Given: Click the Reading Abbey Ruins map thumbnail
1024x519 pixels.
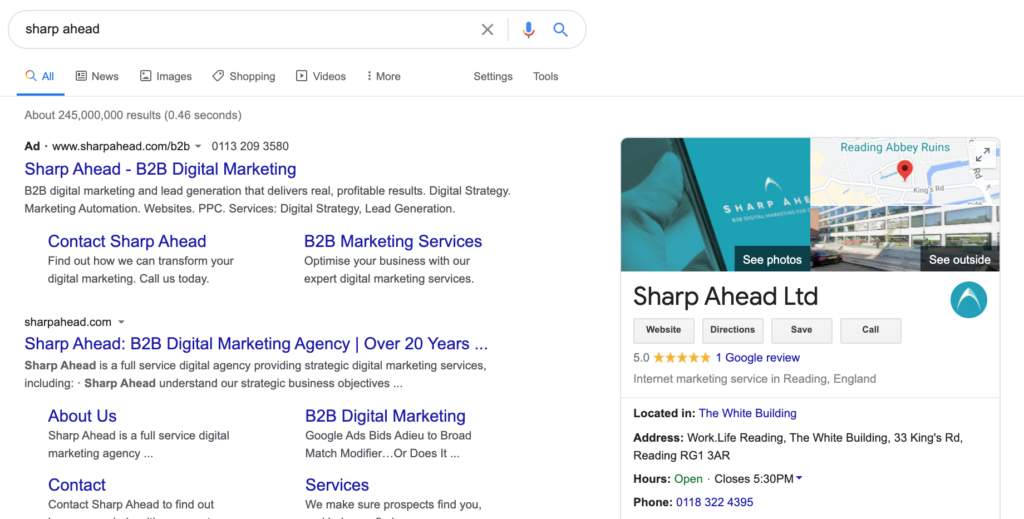Looking at the screenshot, I should [x=904, y=171].
